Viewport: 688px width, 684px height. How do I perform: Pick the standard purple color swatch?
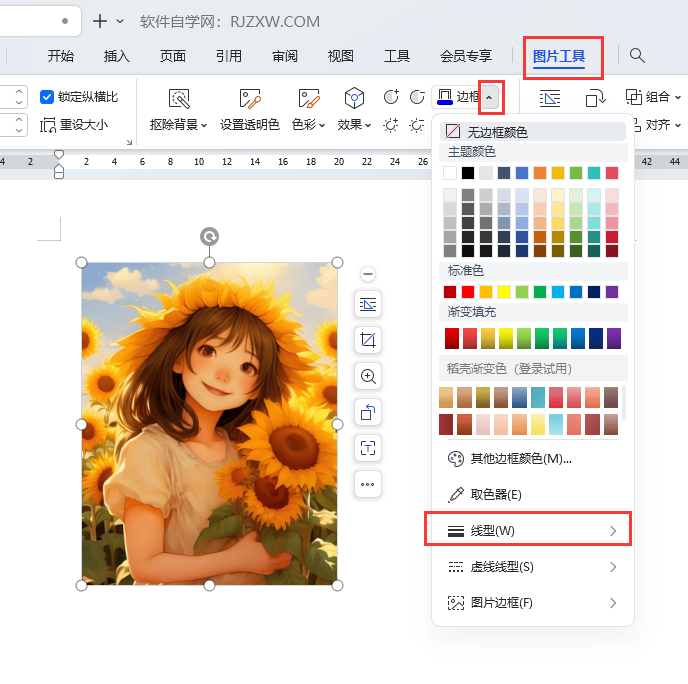tap(612, 292)
